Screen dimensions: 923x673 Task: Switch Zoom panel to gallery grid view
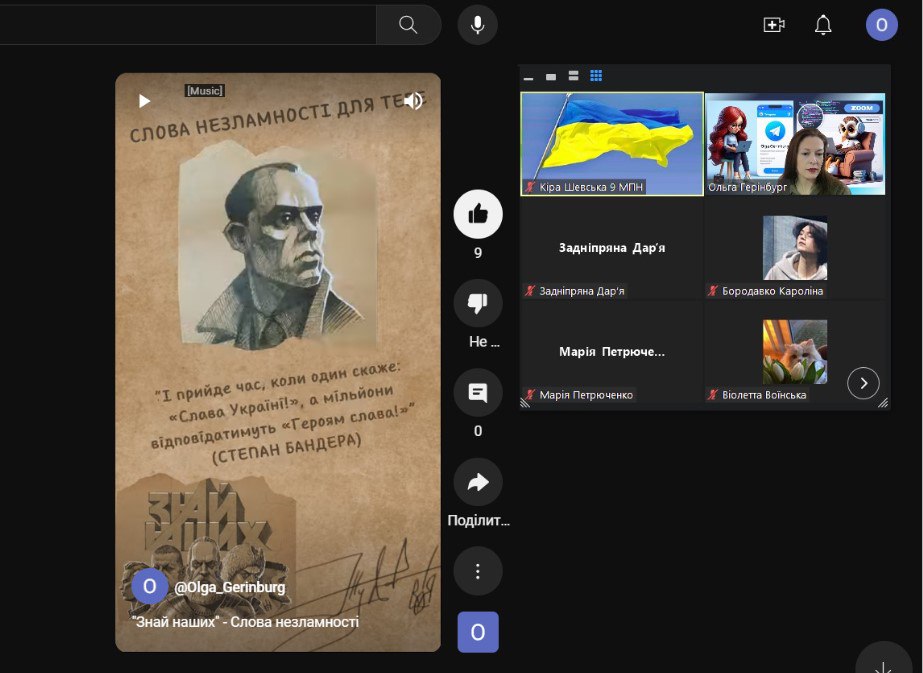[x=596, y=76]
